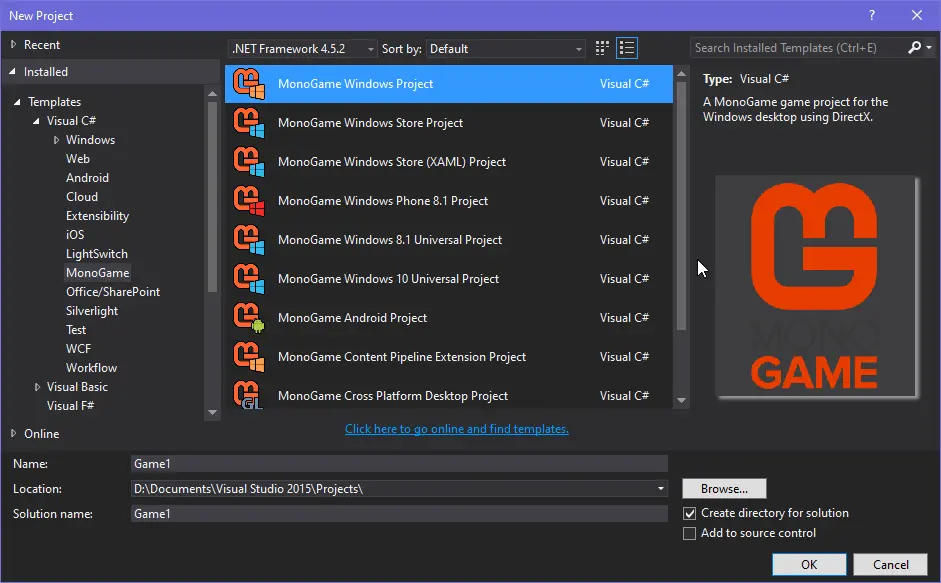
Task: Click the MonoGame Windows 8.1 Universal Project icon
Action: 249,240
